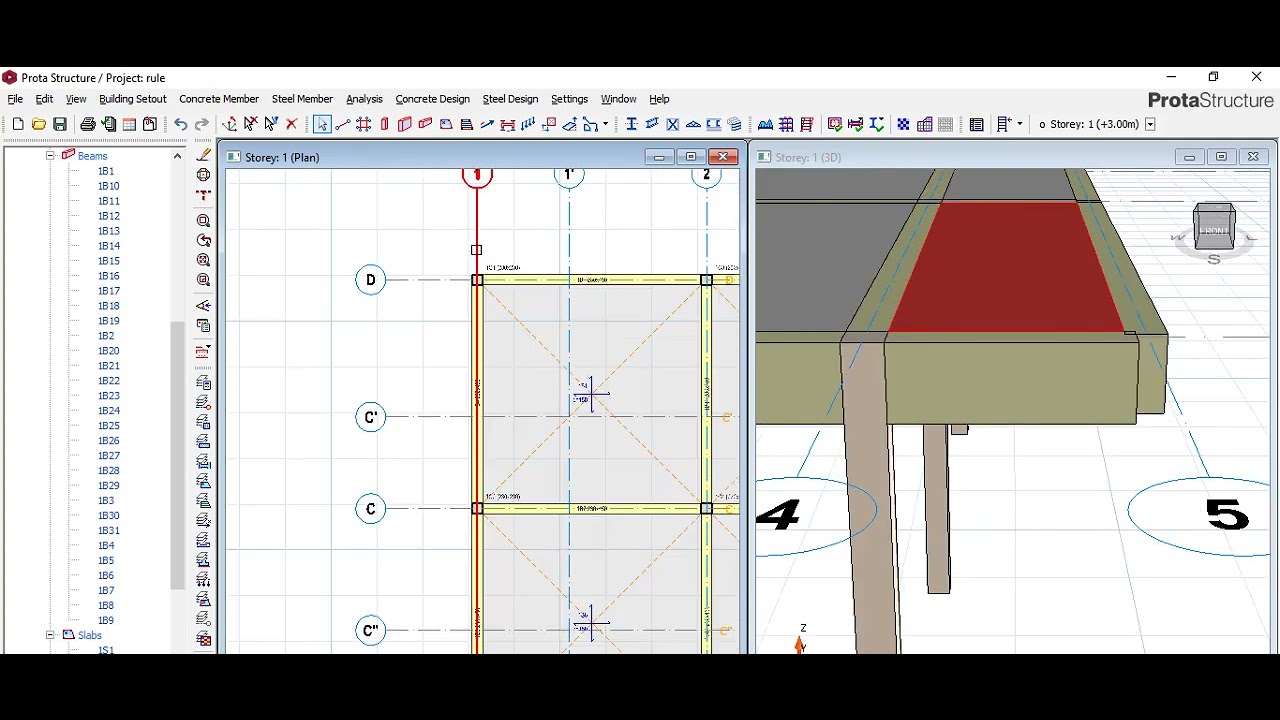Select the Shearwall tool

tap(405, 124)
